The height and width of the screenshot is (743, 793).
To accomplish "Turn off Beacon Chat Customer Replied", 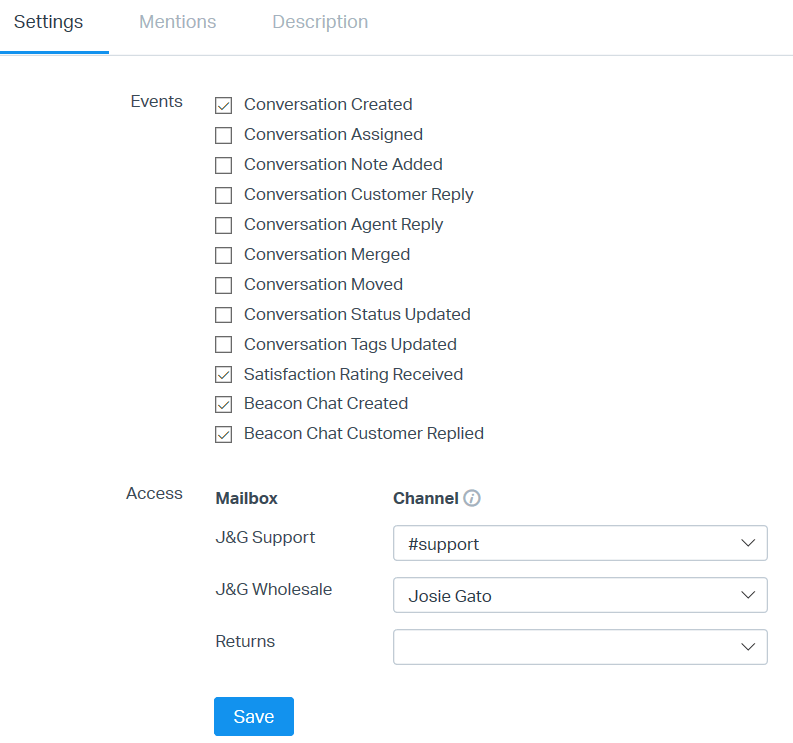I will click(224, 435).
